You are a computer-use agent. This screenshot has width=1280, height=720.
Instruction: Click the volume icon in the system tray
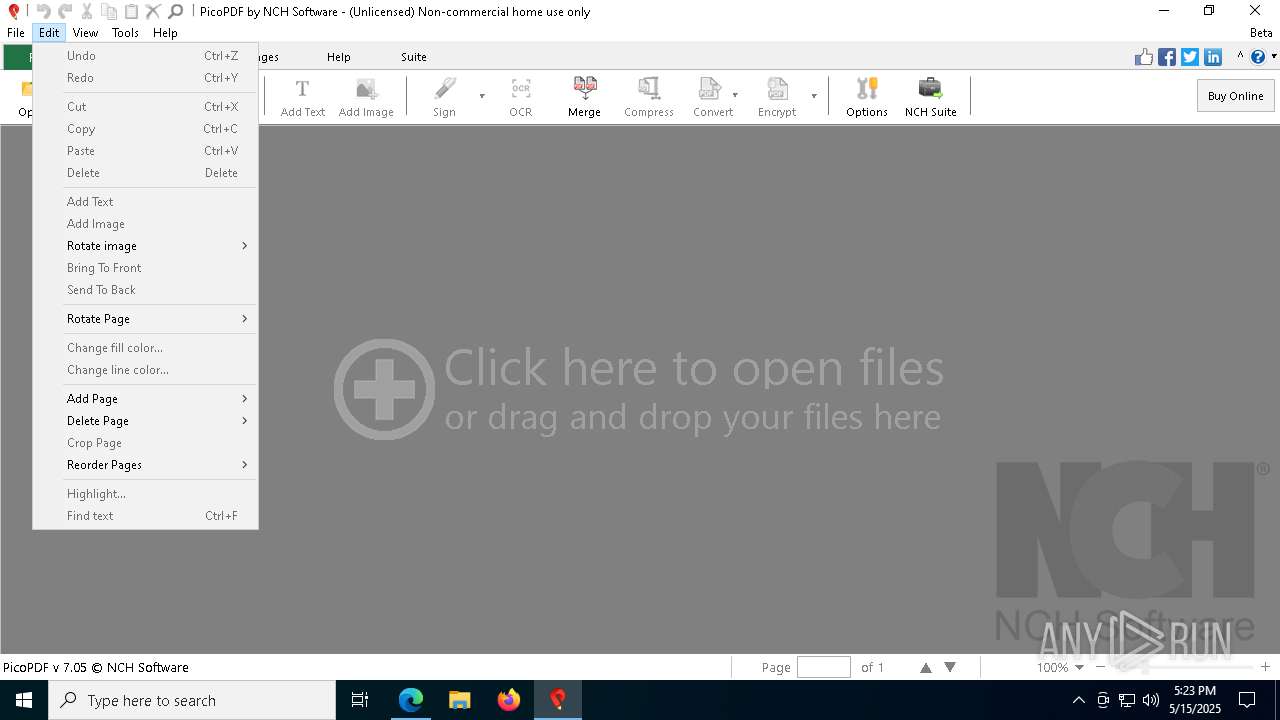(1151, 700)
